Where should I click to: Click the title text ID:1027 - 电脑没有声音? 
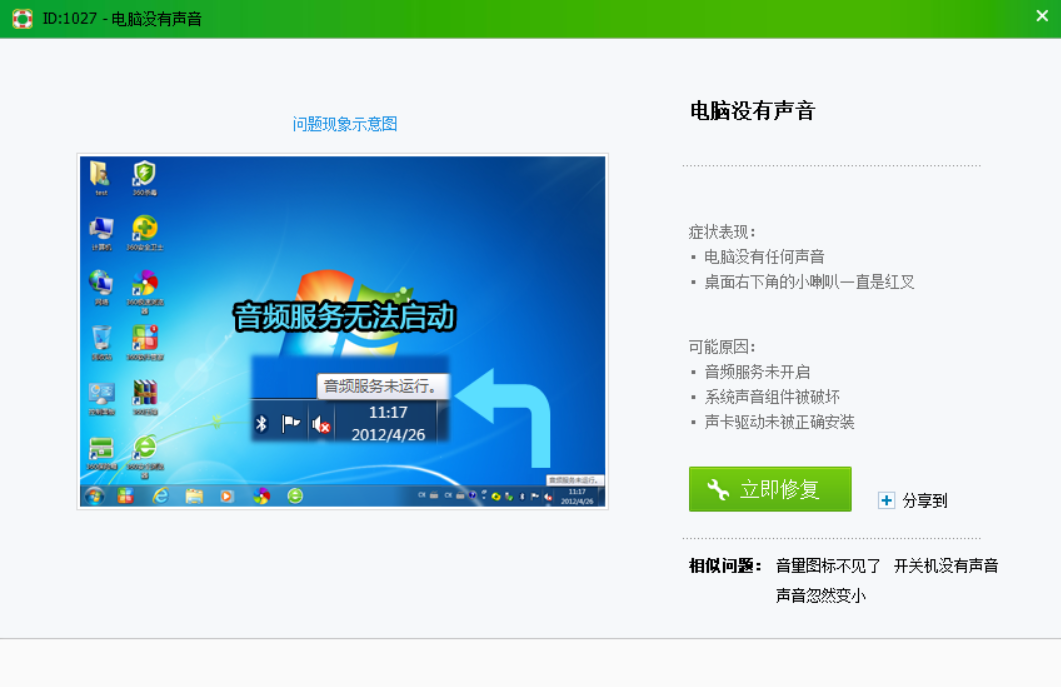(x=122, y=19)
